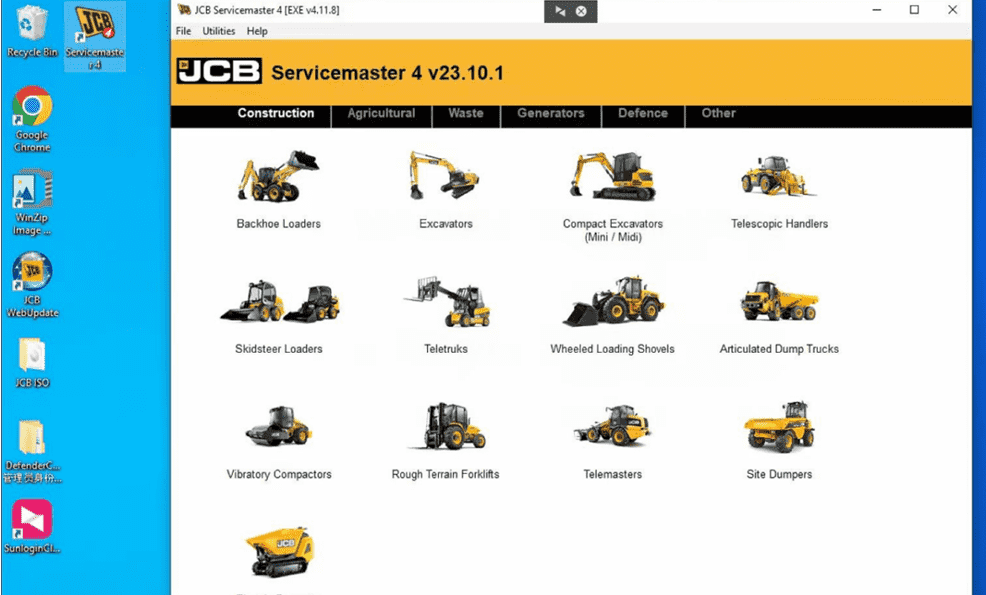Select the DefenderC... desktop folder
The width and height of the screenshot is (986, 595).
pyautogui.click(x=32, y=452)
